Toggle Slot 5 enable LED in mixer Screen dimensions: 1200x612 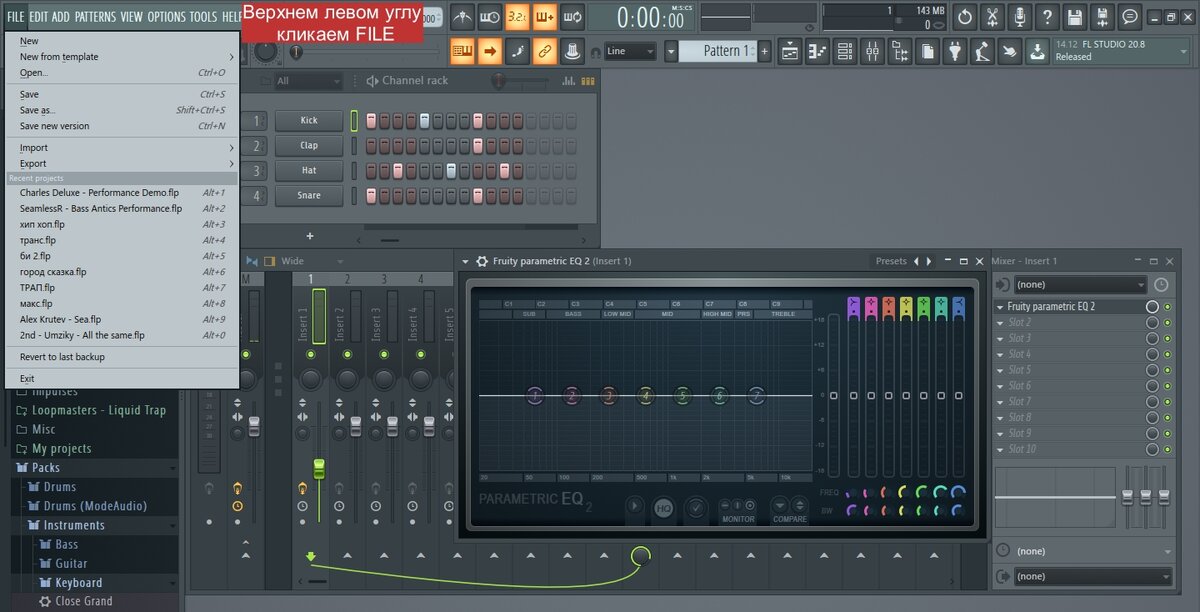[1167, 370]
